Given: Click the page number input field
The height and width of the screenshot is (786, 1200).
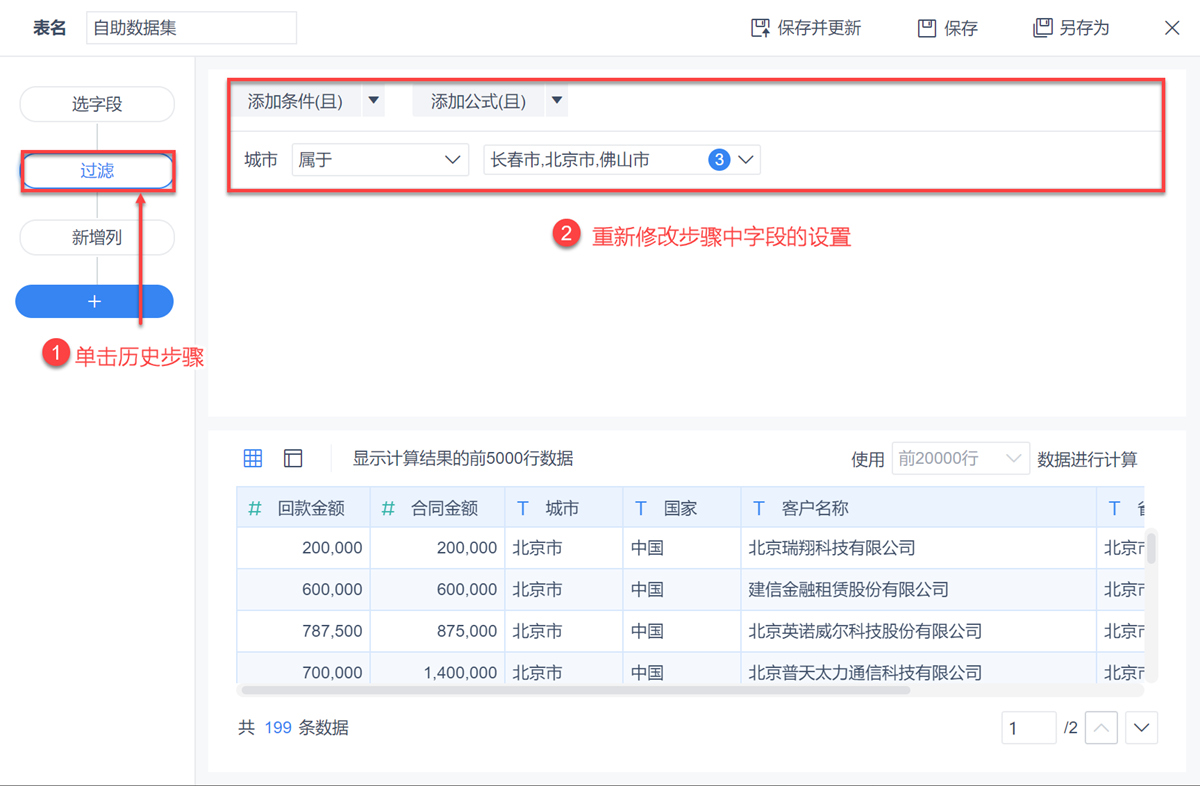Looking at the screenshot, I should [1028, 728].
